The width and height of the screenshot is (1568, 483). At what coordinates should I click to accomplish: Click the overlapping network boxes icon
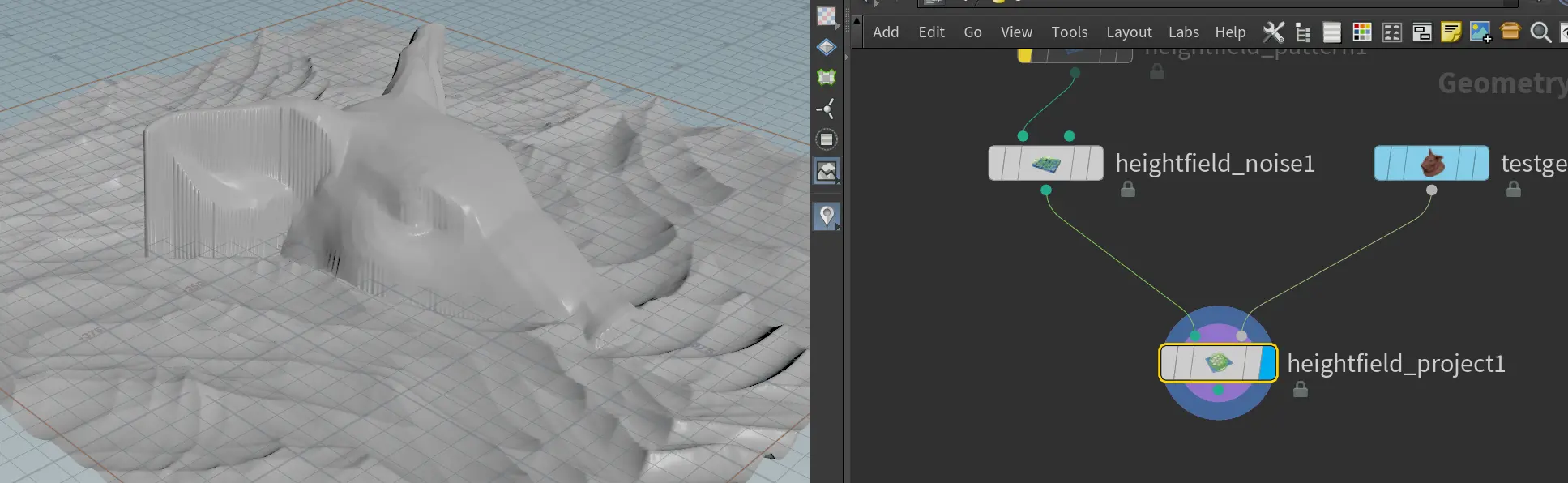pyautogui.click(x=1422, y=32)
